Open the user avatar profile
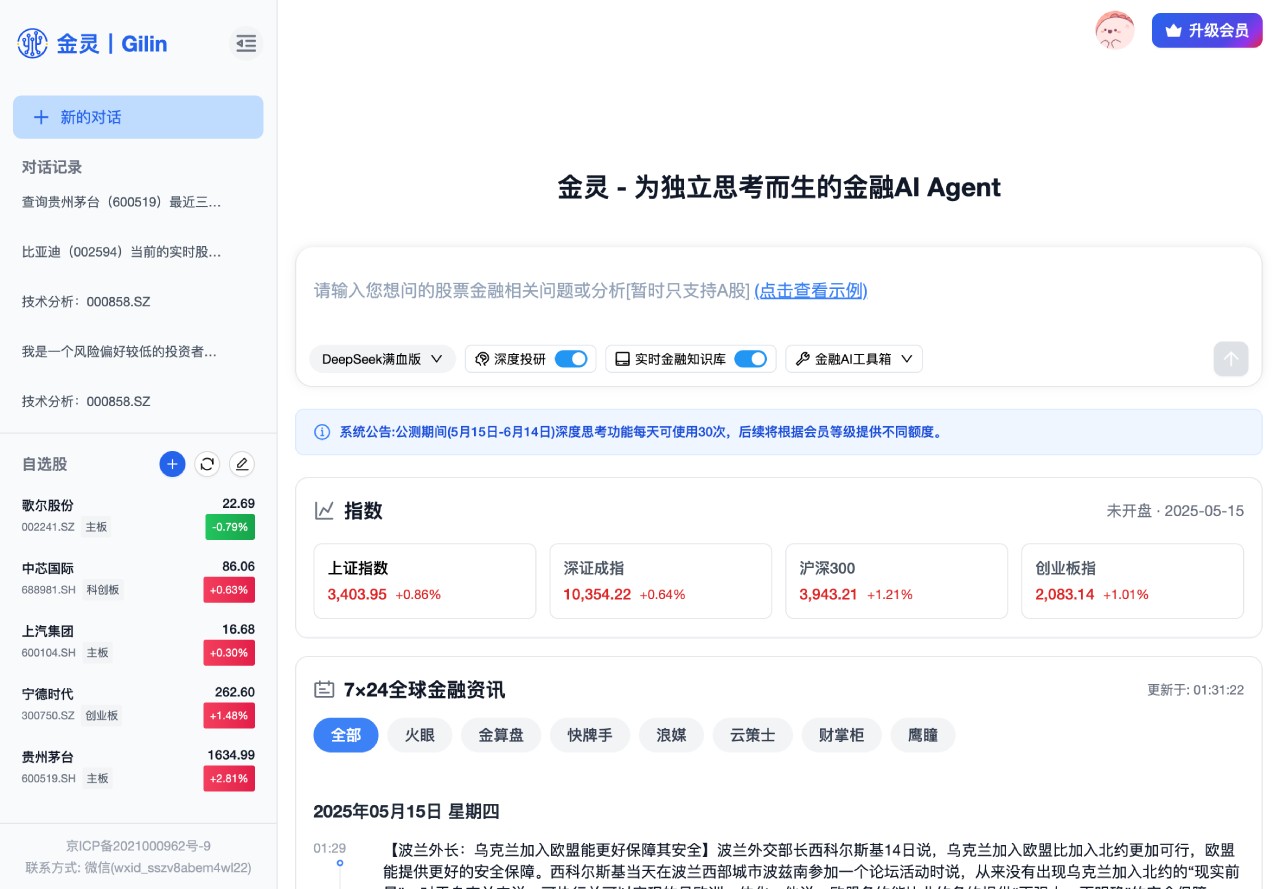The height and width of the screenshot is (889, 1280). tap(1114, 31)
